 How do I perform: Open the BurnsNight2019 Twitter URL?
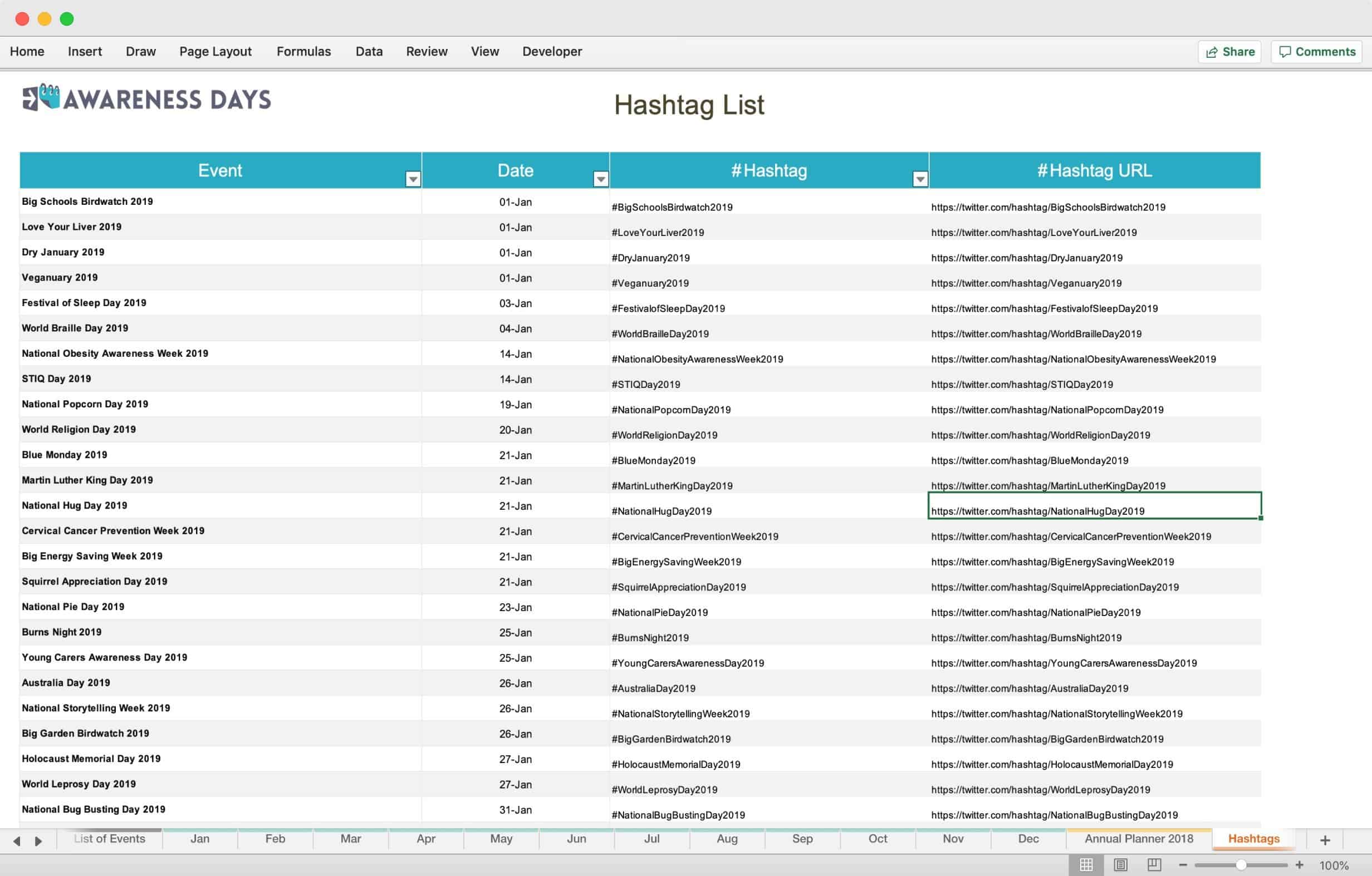tap(1026, 638)
